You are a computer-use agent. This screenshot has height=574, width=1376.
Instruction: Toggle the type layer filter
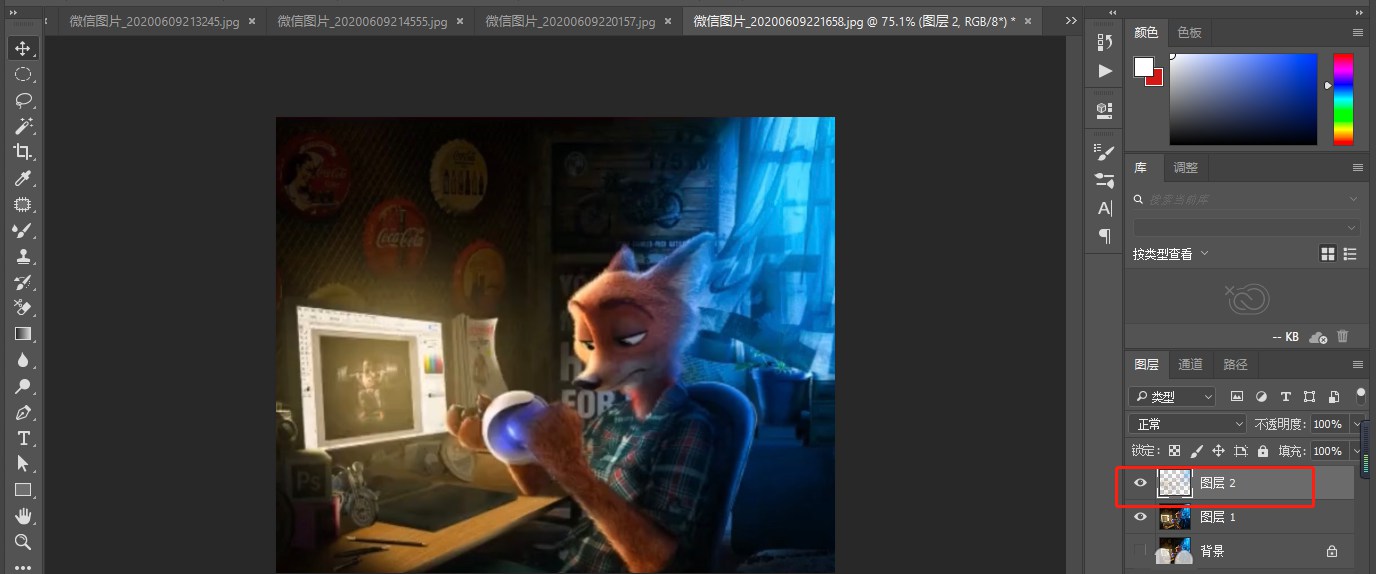(x=1285, y=397)
